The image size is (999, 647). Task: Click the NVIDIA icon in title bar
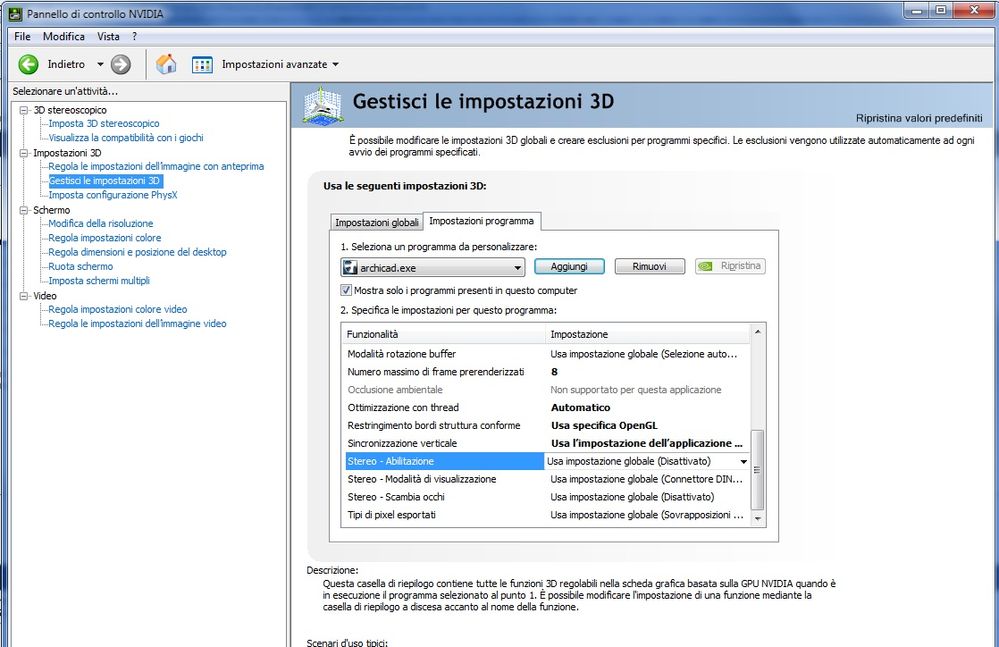(15, 13)
